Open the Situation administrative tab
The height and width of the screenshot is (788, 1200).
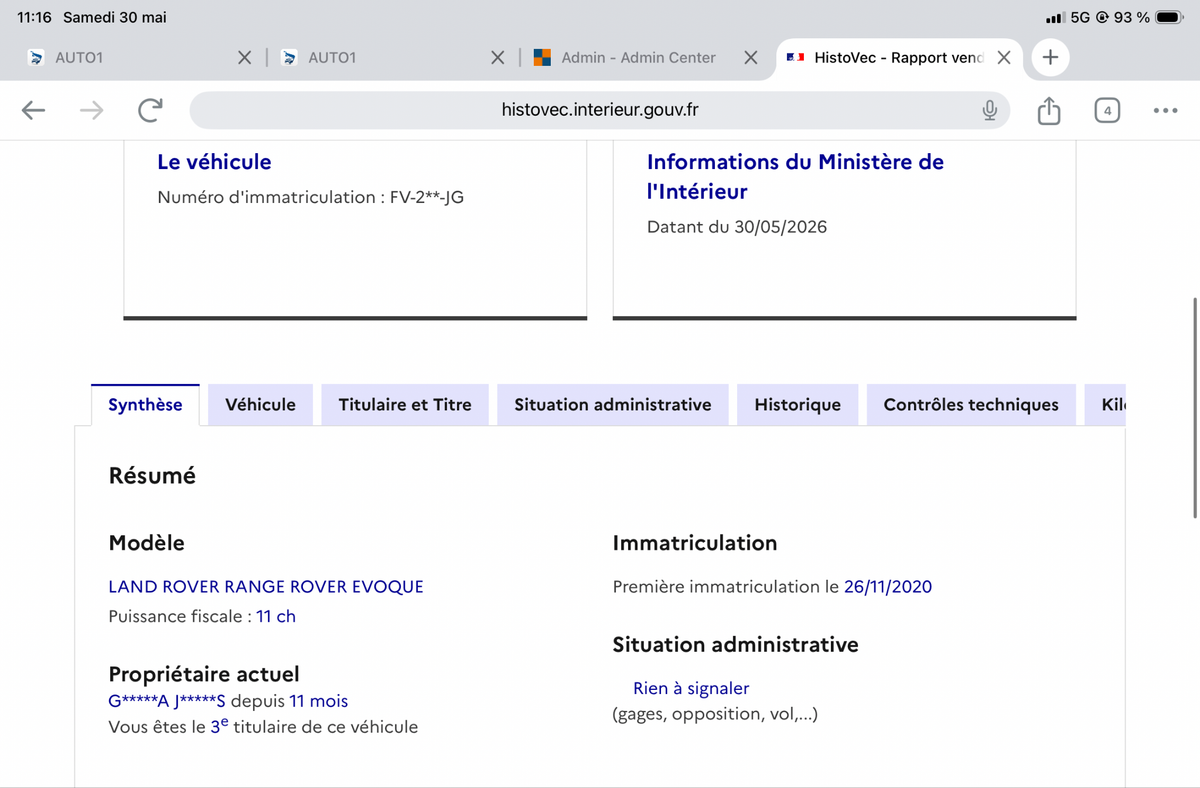pyautogui.click(x=613, y=405)
